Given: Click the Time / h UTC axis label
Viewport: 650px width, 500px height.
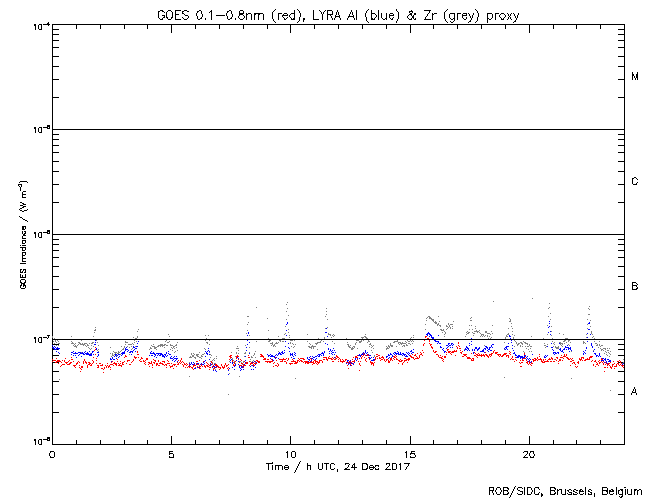Looking at the screenshot, I should click(x=338, y=467).
